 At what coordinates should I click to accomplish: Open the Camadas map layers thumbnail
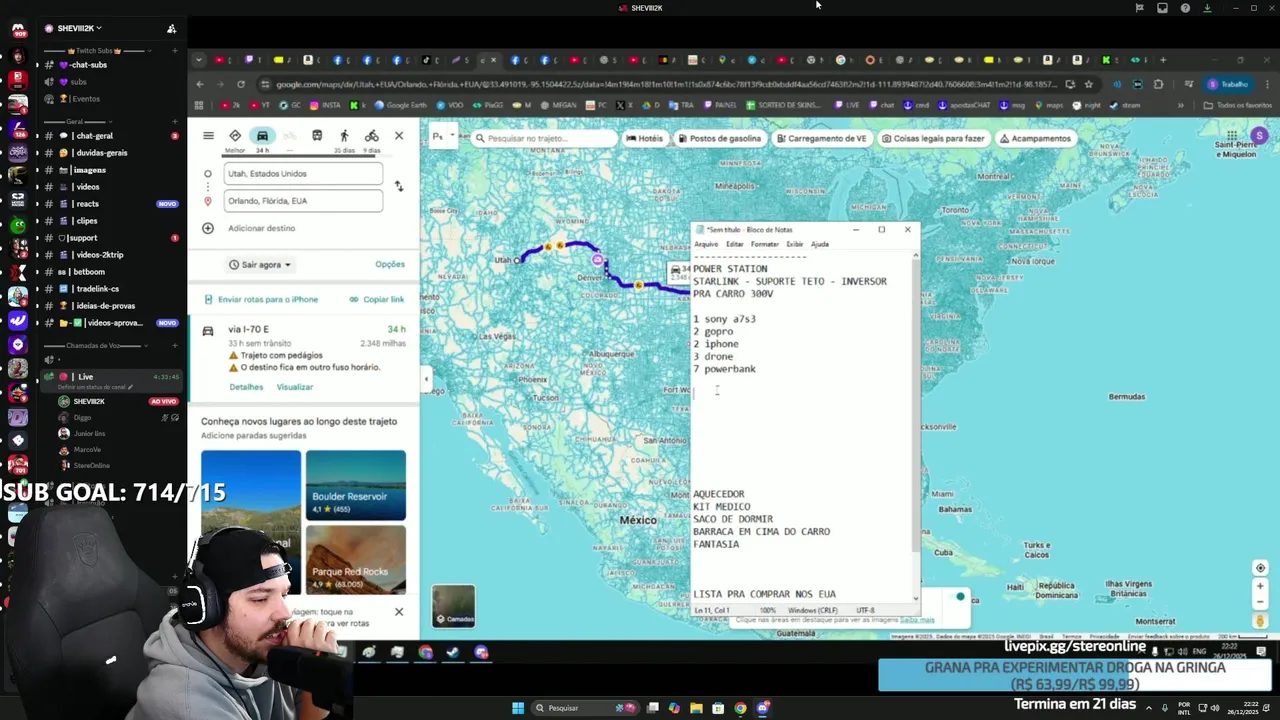453,606
